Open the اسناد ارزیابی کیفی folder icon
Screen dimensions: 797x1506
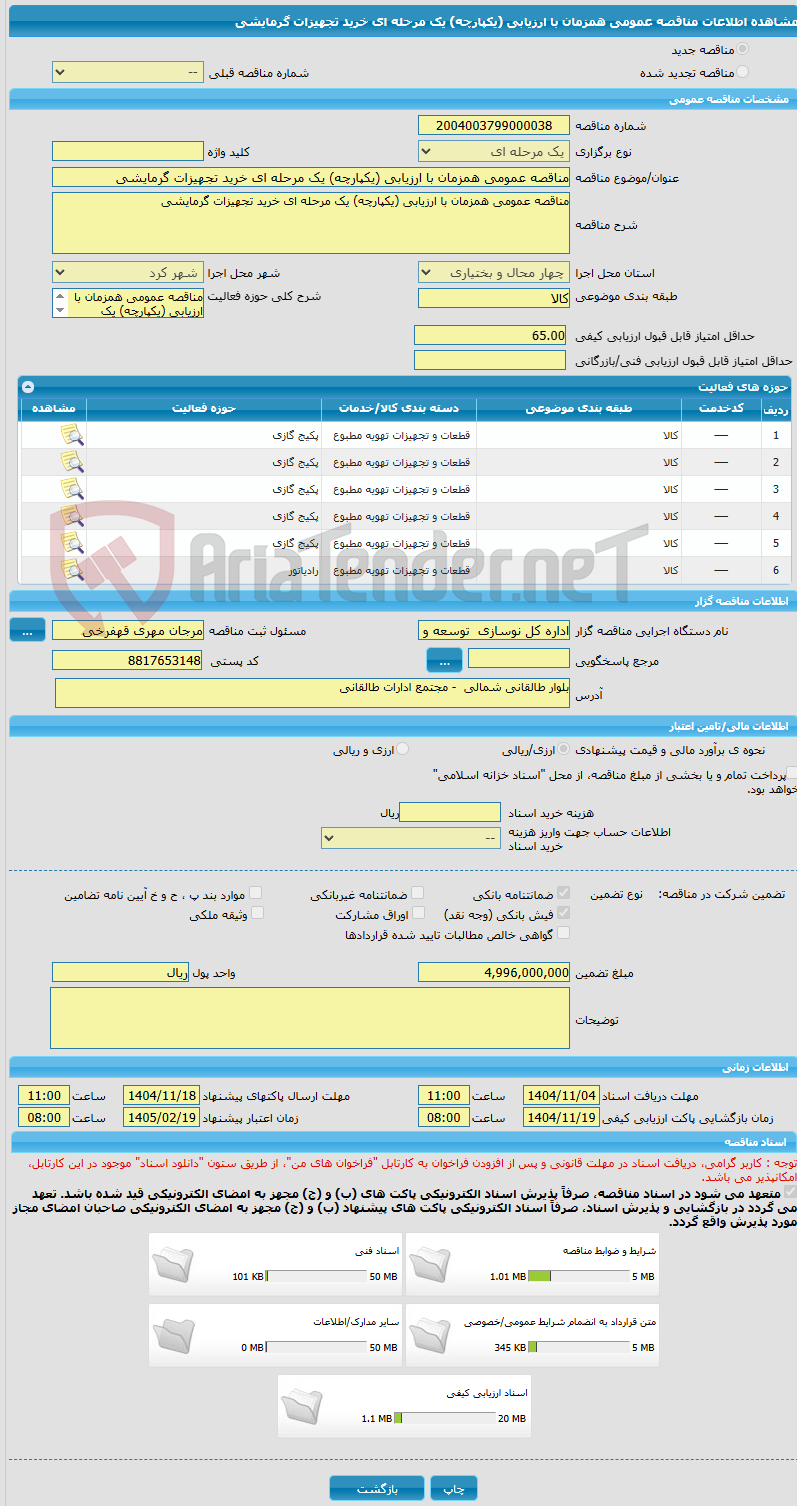point(301,1406)
